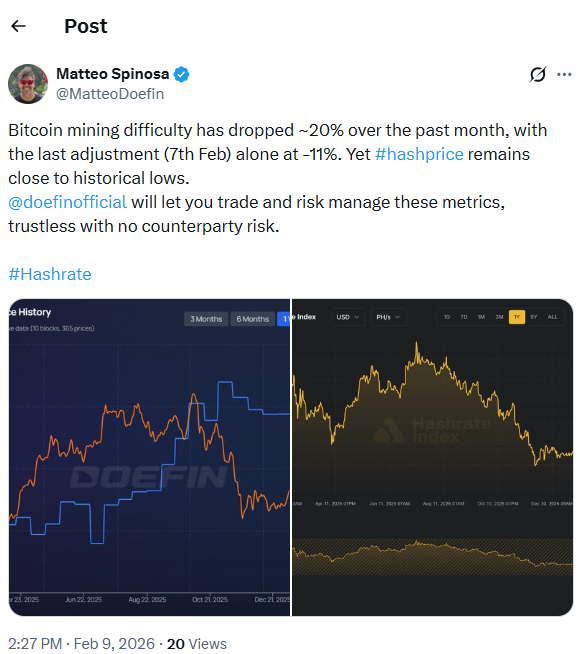The height and width of the screenshot is (654, 579).
Task: Go back using the left arrow
Action: point(18,26)
